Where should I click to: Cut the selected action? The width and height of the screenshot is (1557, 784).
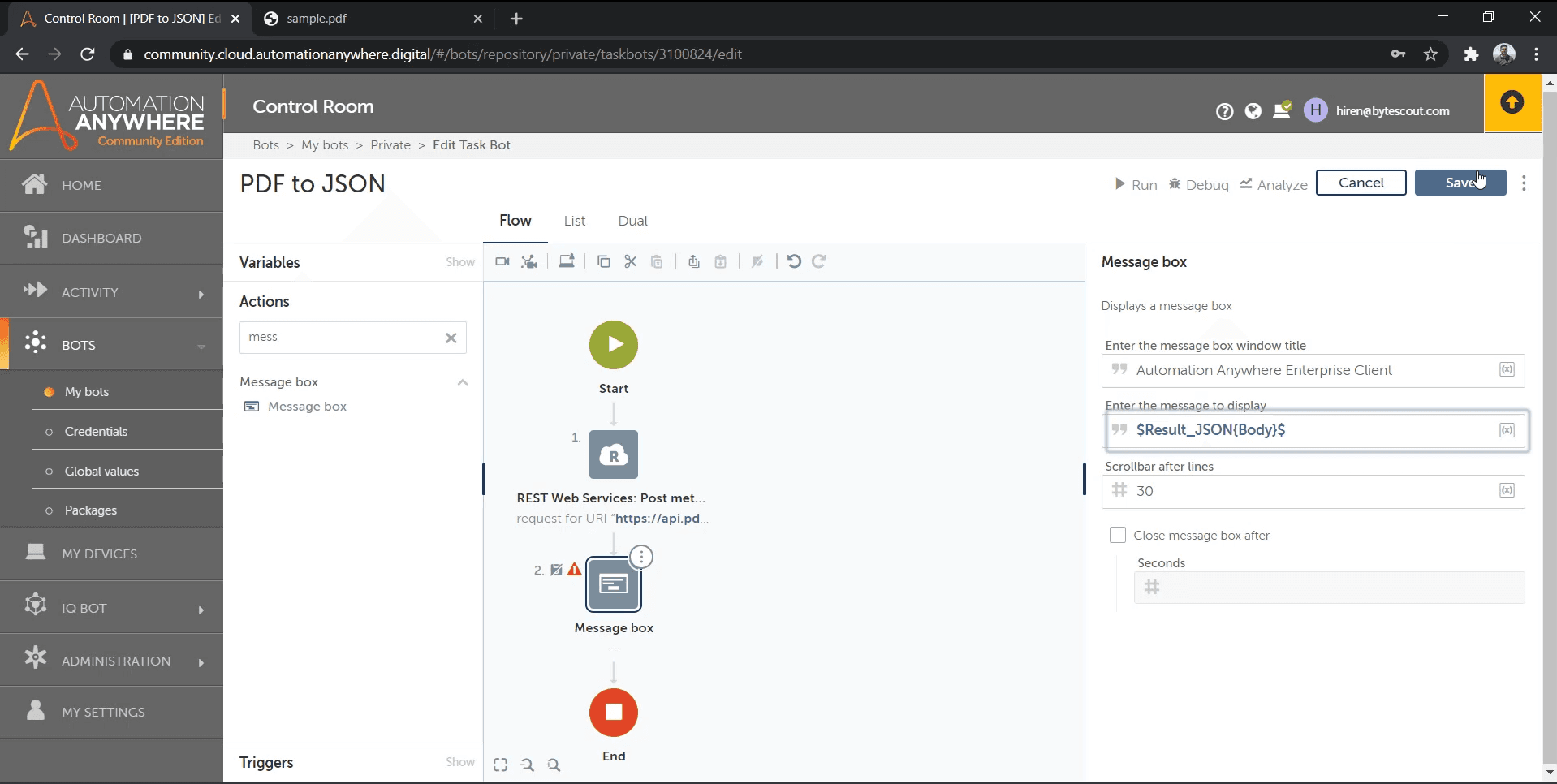(630, 261)
